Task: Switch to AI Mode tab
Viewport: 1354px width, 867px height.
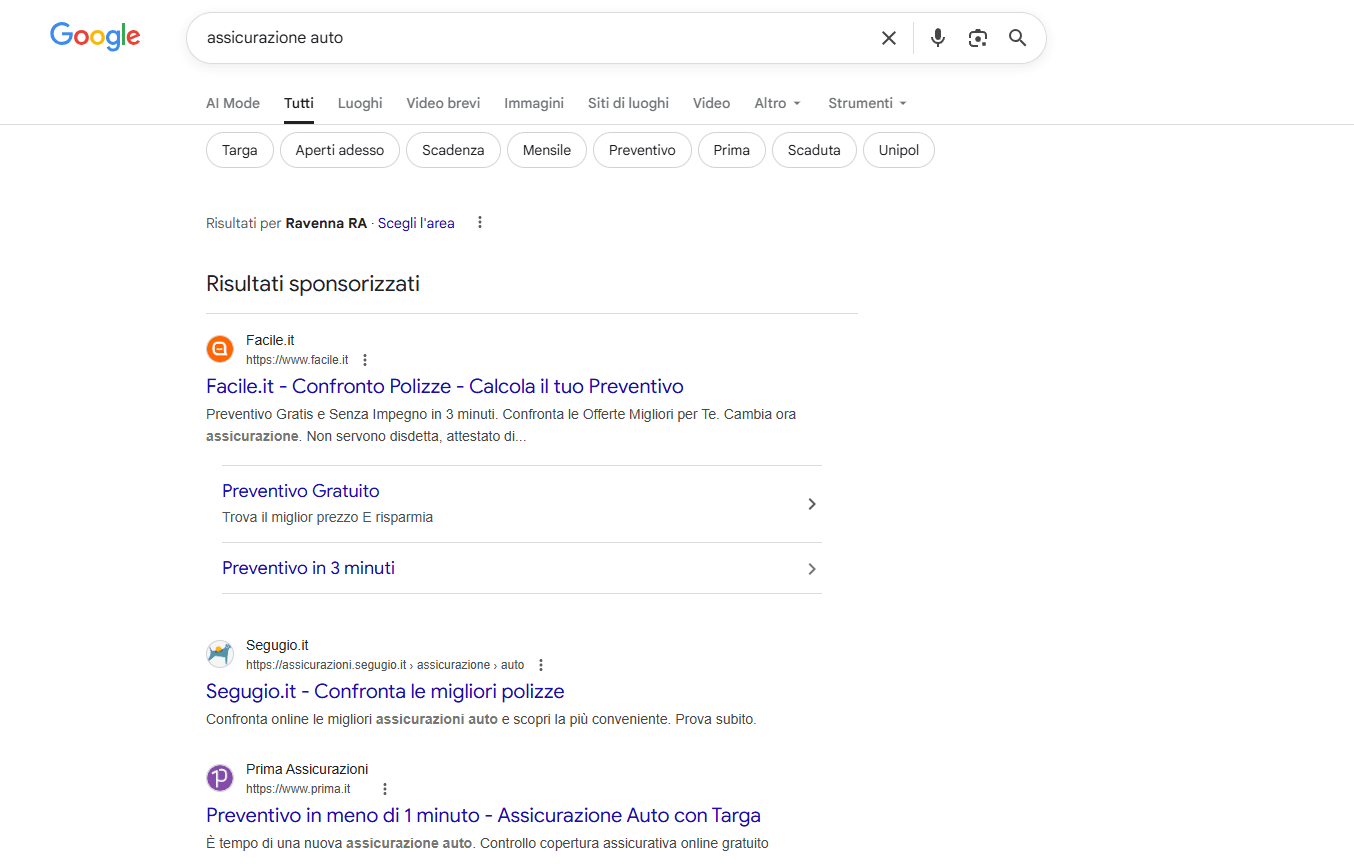Action: pos(233,103)
